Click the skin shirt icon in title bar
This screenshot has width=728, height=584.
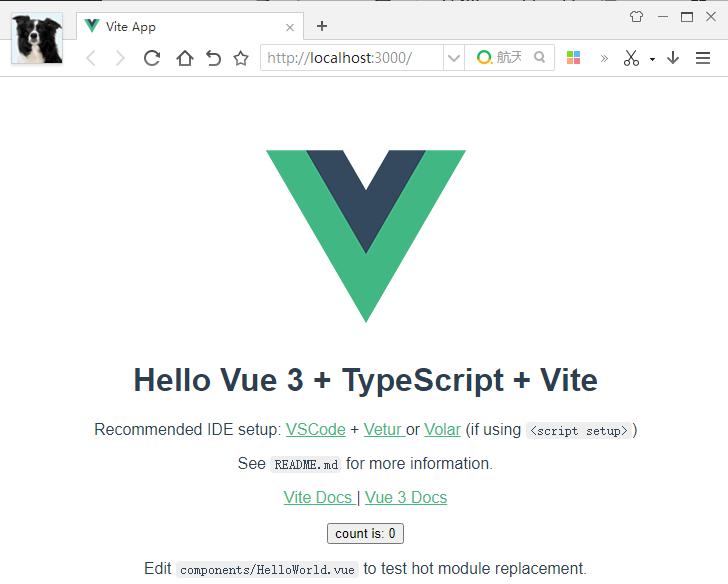click(x=637, y=17)
